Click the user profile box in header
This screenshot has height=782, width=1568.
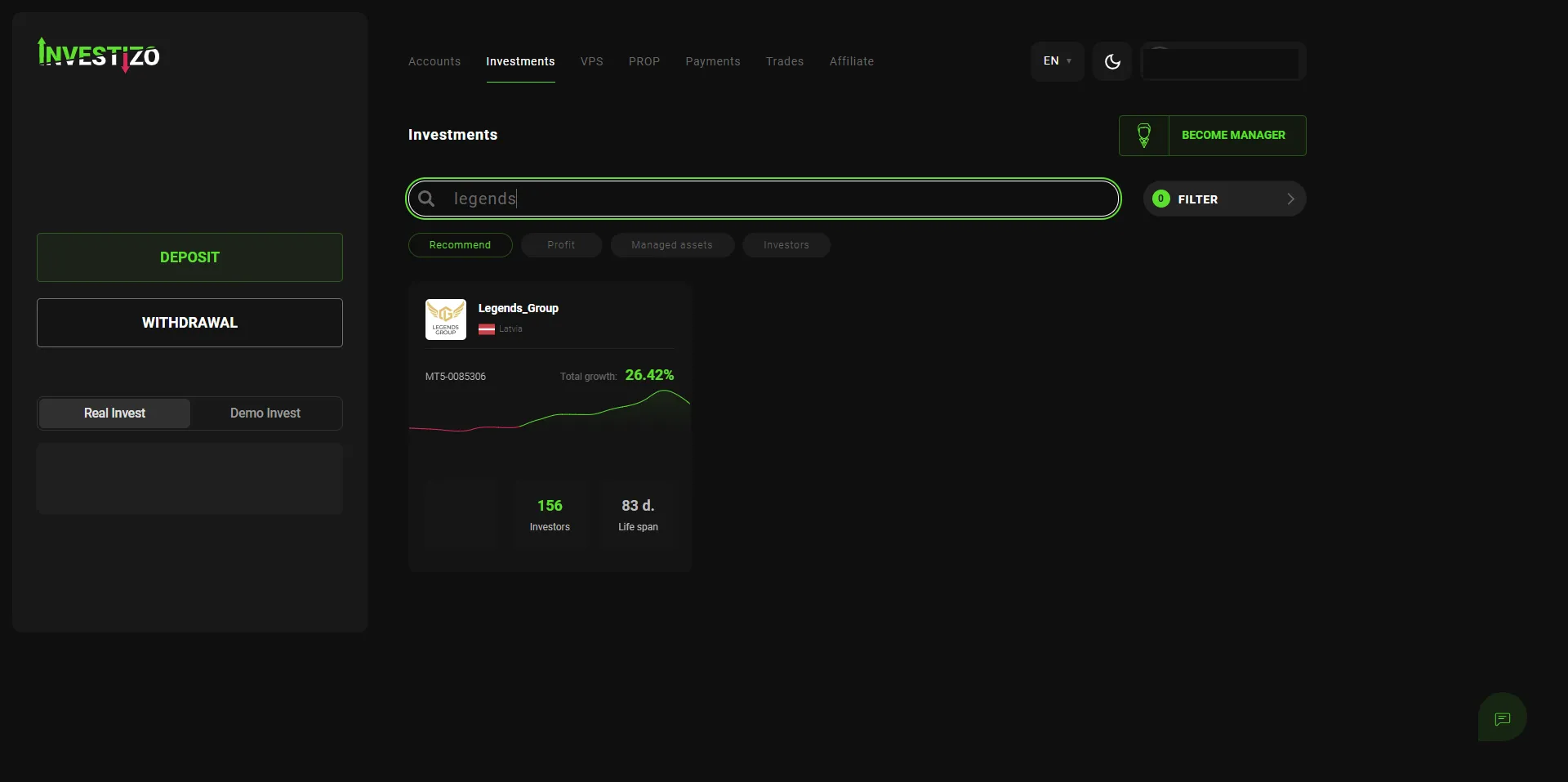[x=1223, y=61]
